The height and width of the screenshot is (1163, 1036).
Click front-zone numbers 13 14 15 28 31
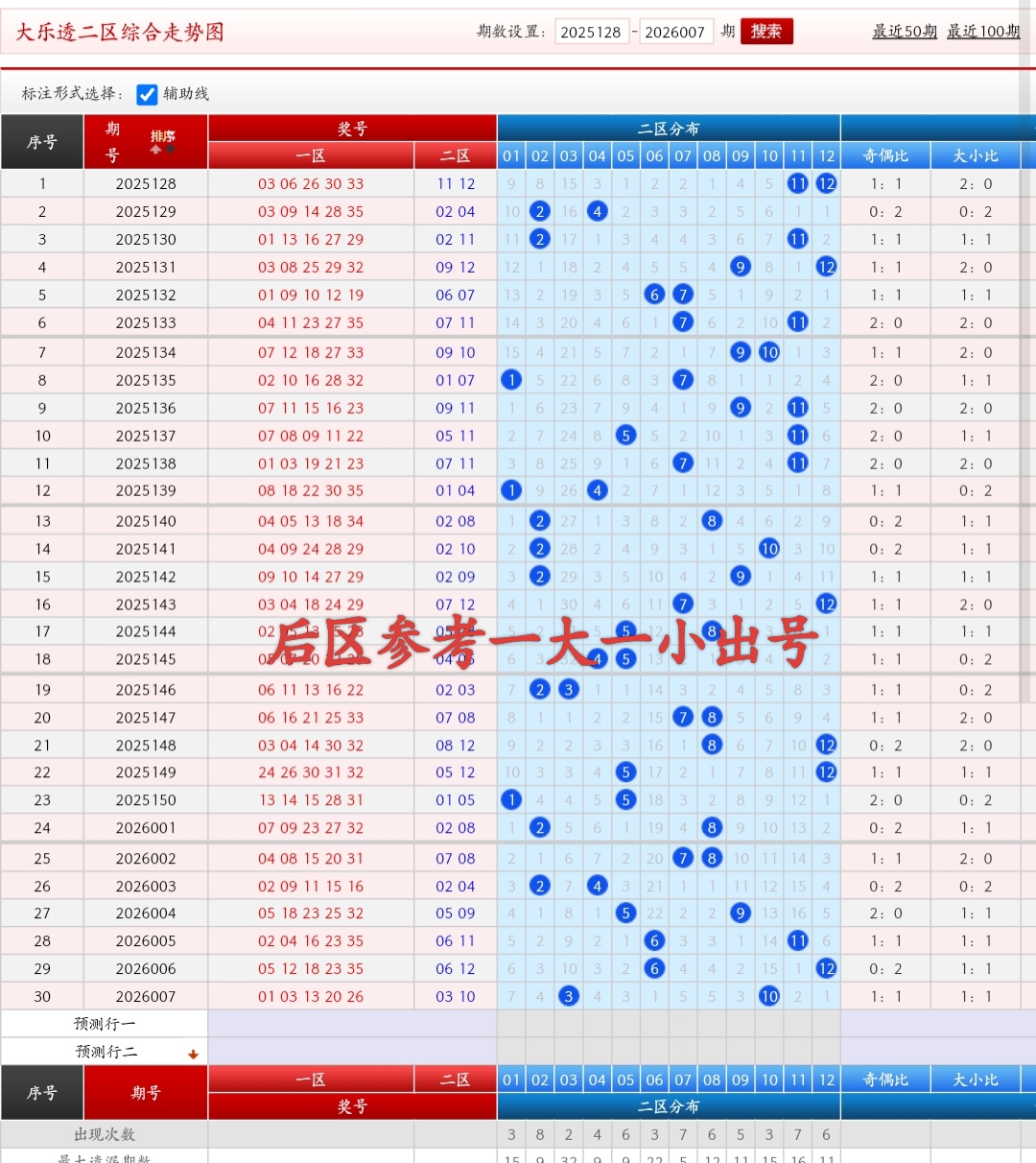pos(311,799)
